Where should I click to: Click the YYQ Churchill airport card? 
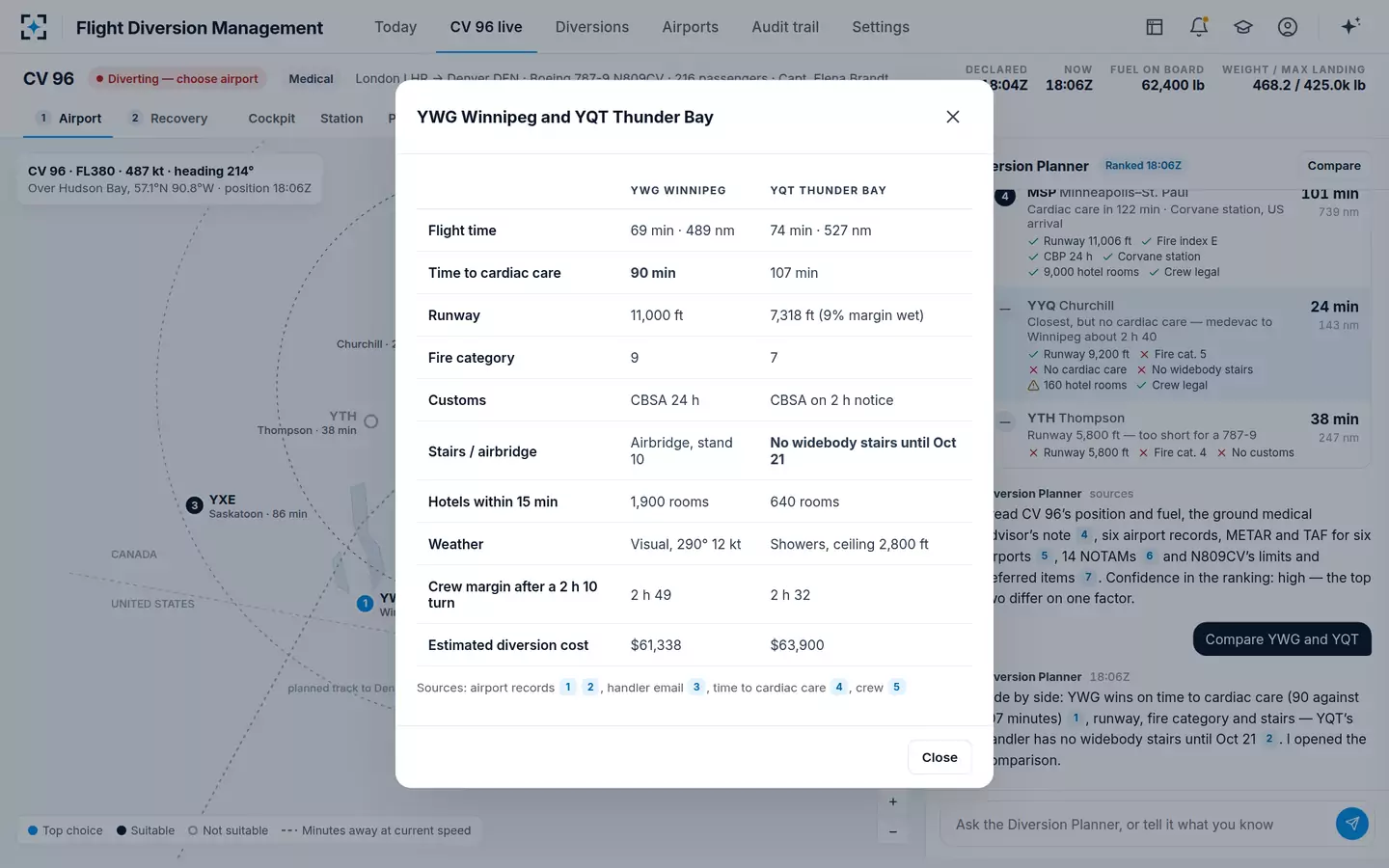(x=1183, y=344)
